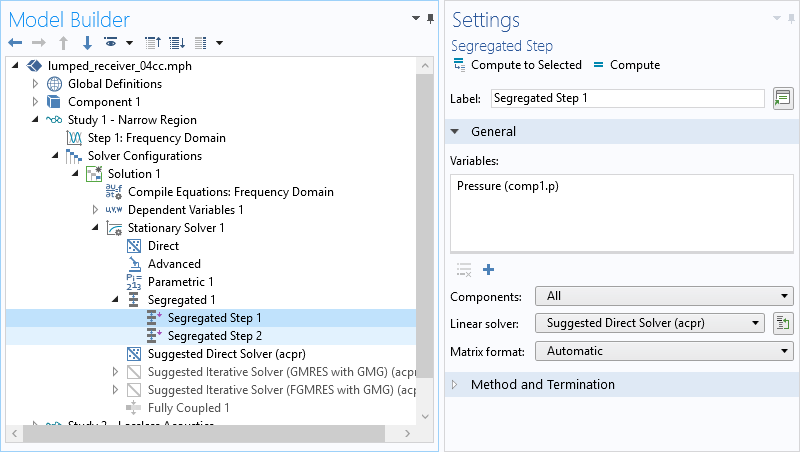This screenshot has height=452, width=800.
Task: Click the Compute button
Action: pos(626,65)
